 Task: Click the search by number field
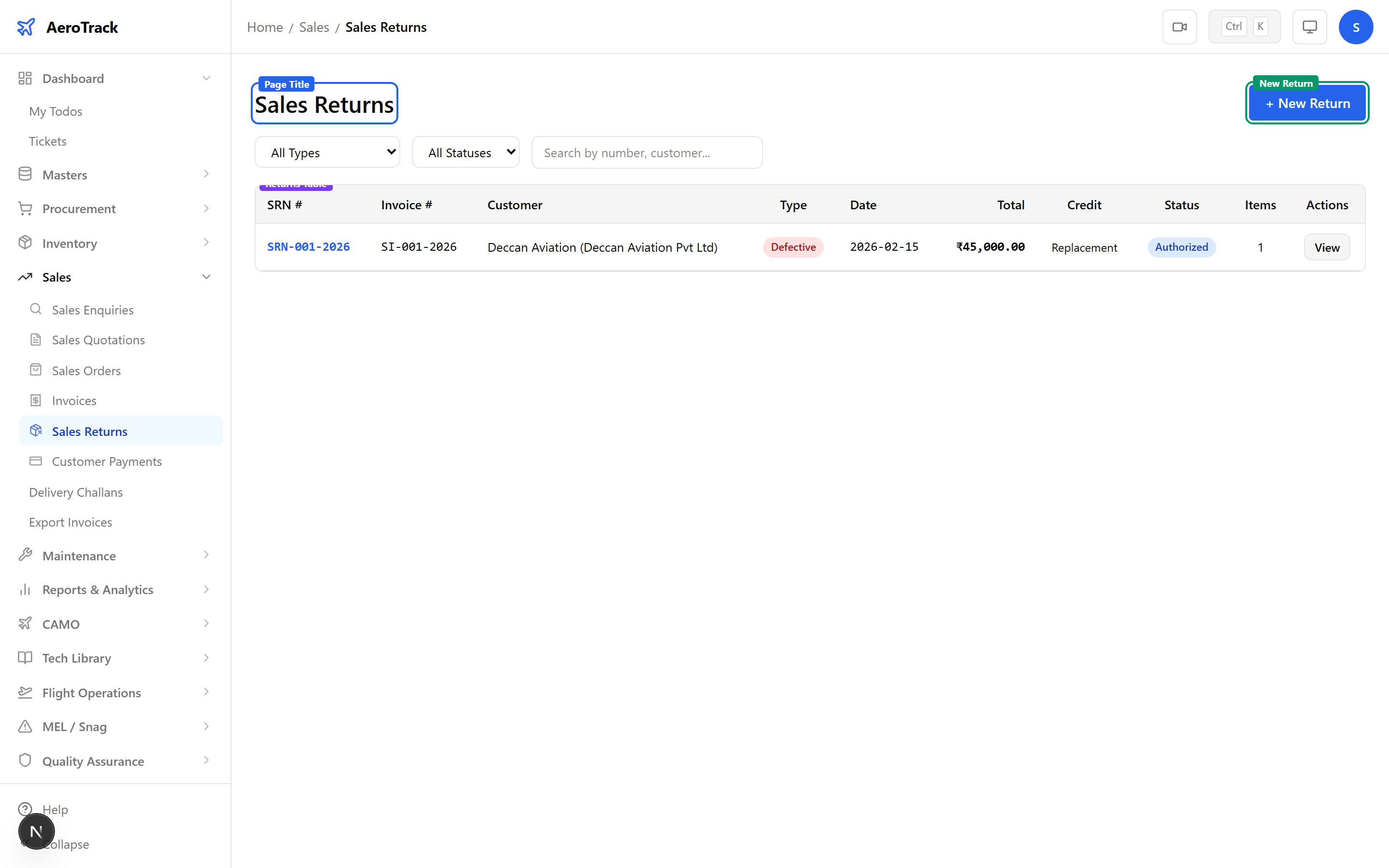click(x=647, y=152)
